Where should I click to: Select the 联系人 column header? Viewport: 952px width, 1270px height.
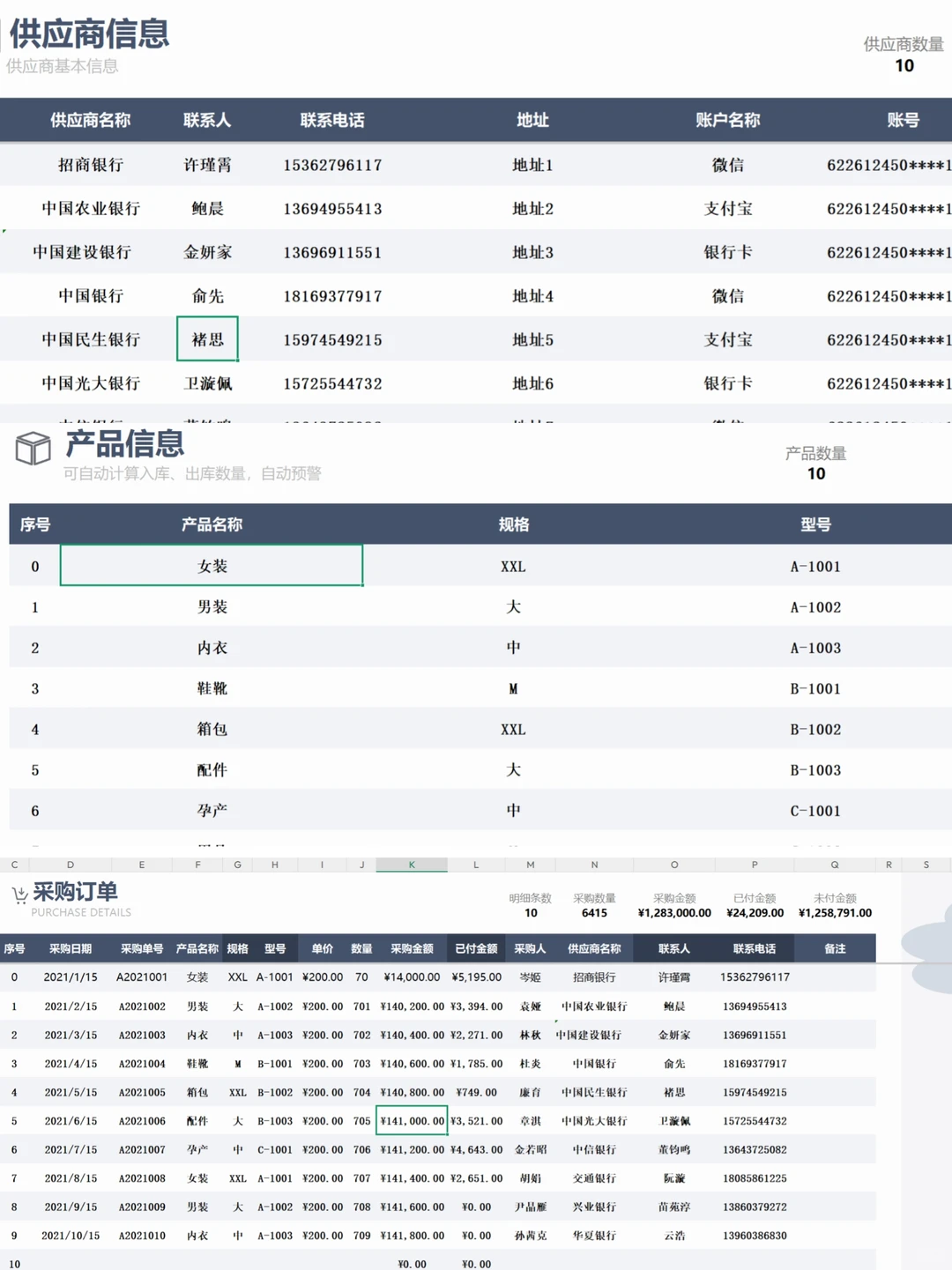[207, 120]
